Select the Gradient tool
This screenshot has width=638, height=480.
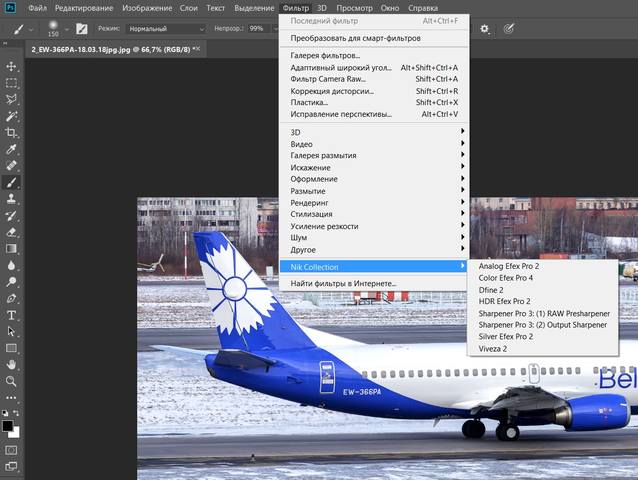tap(11, 249)
